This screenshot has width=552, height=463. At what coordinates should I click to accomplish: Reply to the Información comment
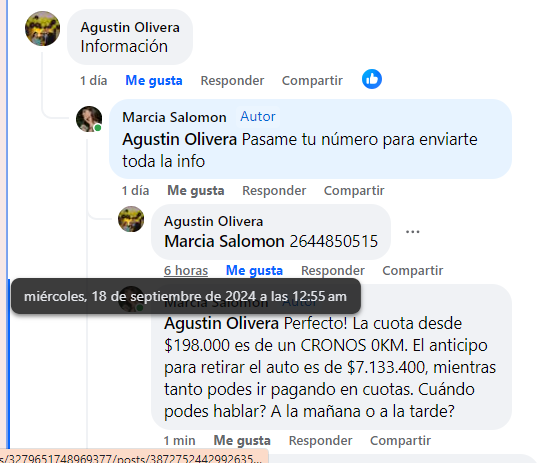(x=232, y=81)
